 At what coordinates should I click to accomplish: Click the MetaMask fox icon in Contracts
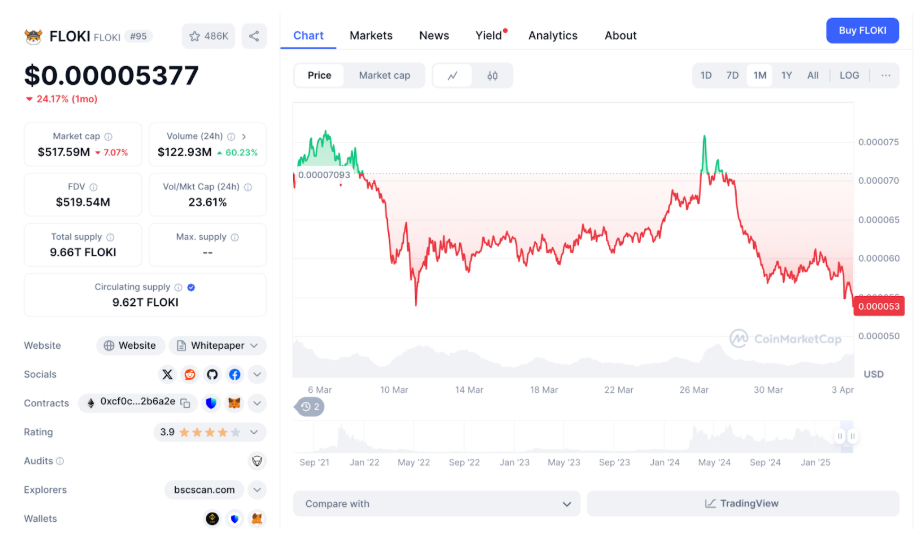click(234, 403)
